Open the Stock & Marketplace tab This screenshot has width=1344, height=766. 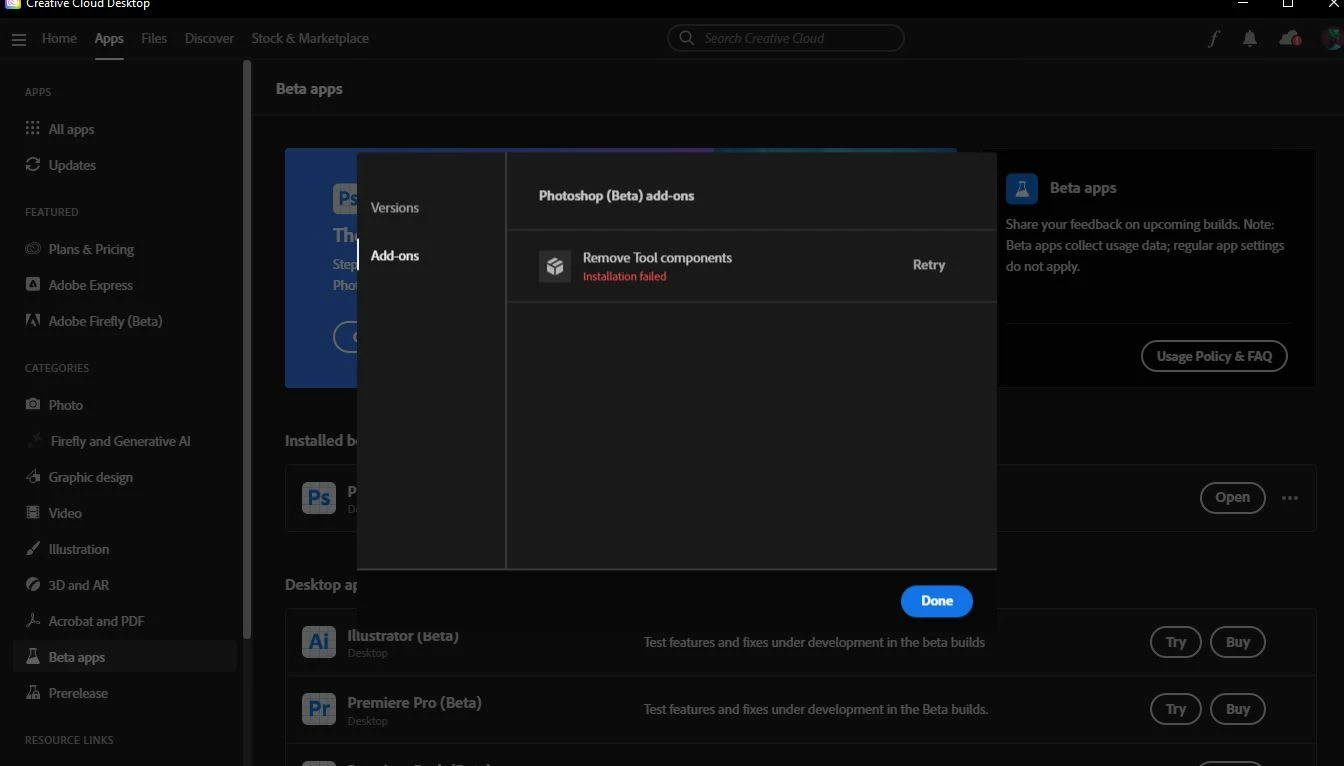(x=310, y=38)
